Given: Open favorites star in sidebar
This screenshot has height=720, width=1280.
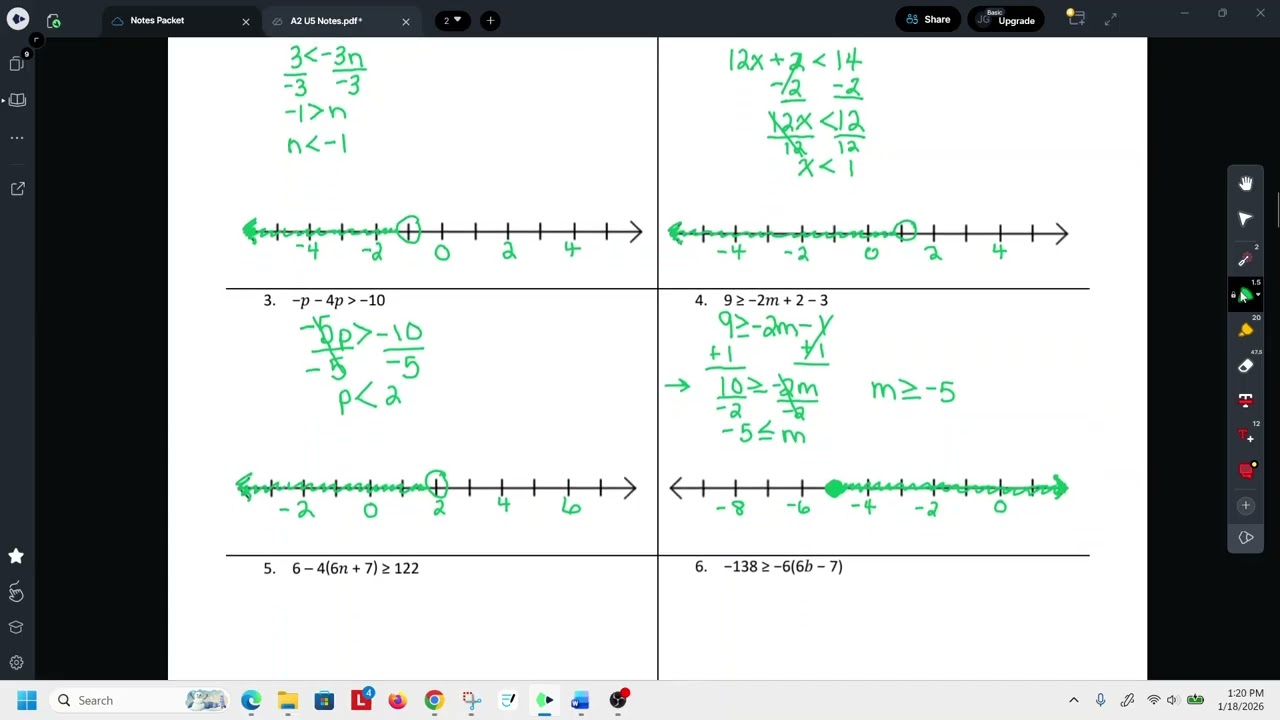Looking at the screenshot, I should point(16,556).
